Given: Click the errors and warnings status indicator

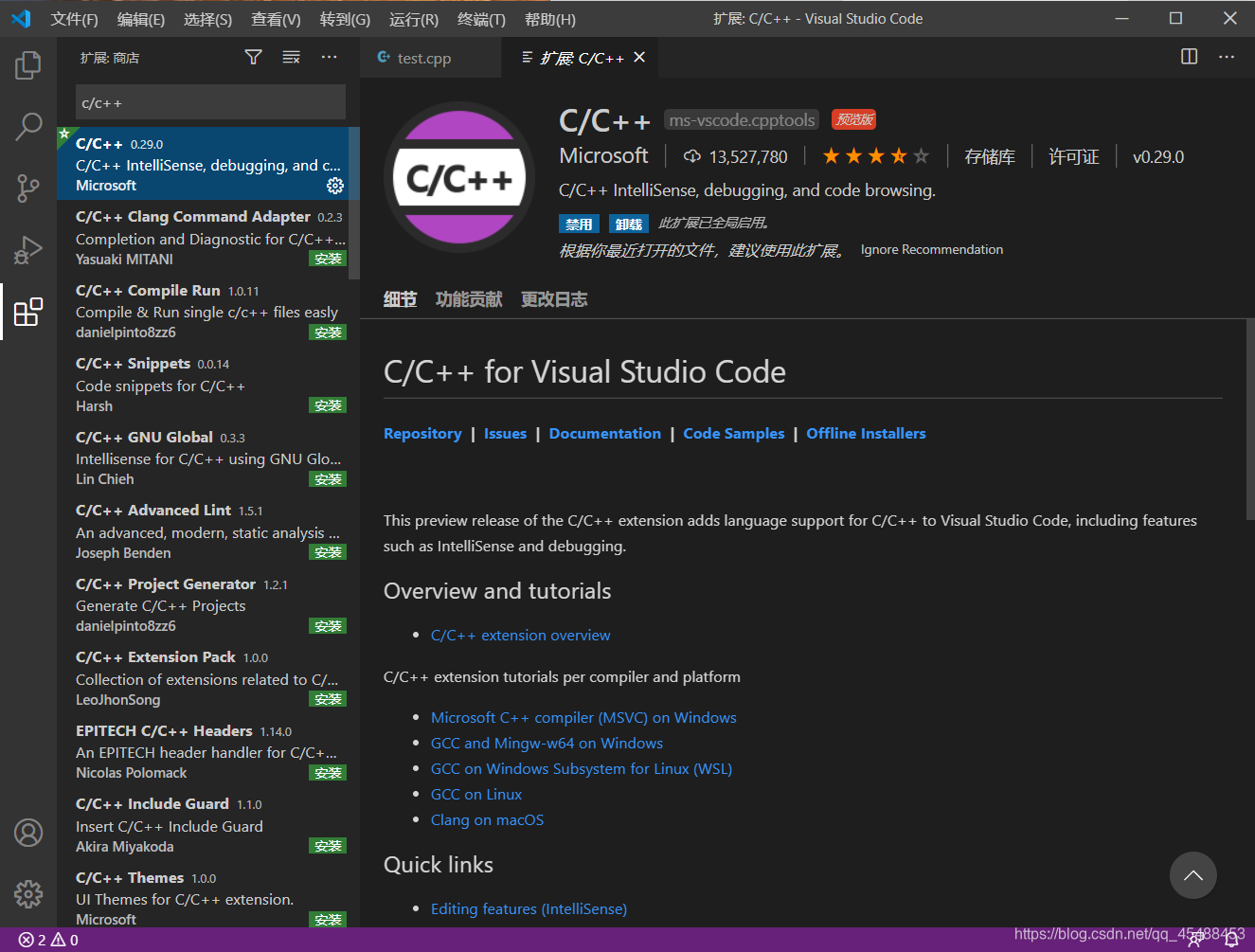Looking at the screenshot, I should pos(48,940).
